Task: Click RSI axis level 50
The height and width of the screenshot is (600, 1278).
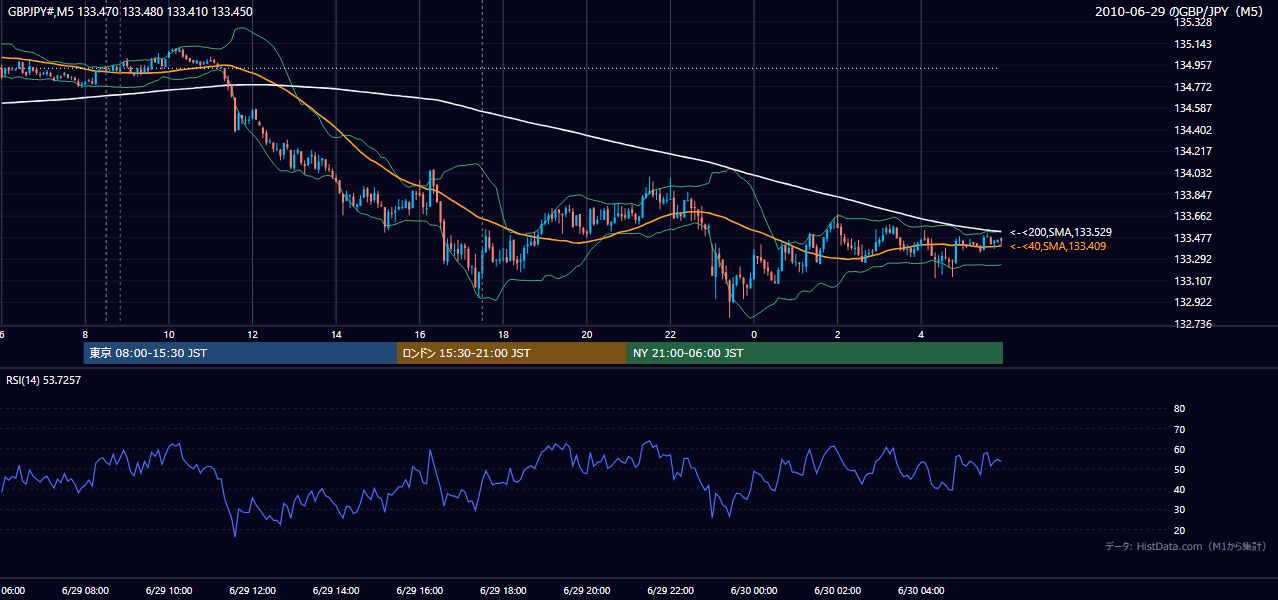Action: [1179, 469]
